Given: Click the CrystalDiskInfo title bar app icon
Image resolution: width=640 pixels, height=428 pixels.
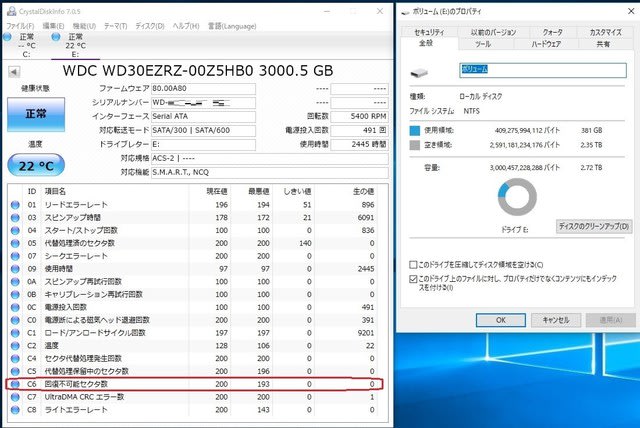Looking at the screenshot, I should (x=11, y=11).
